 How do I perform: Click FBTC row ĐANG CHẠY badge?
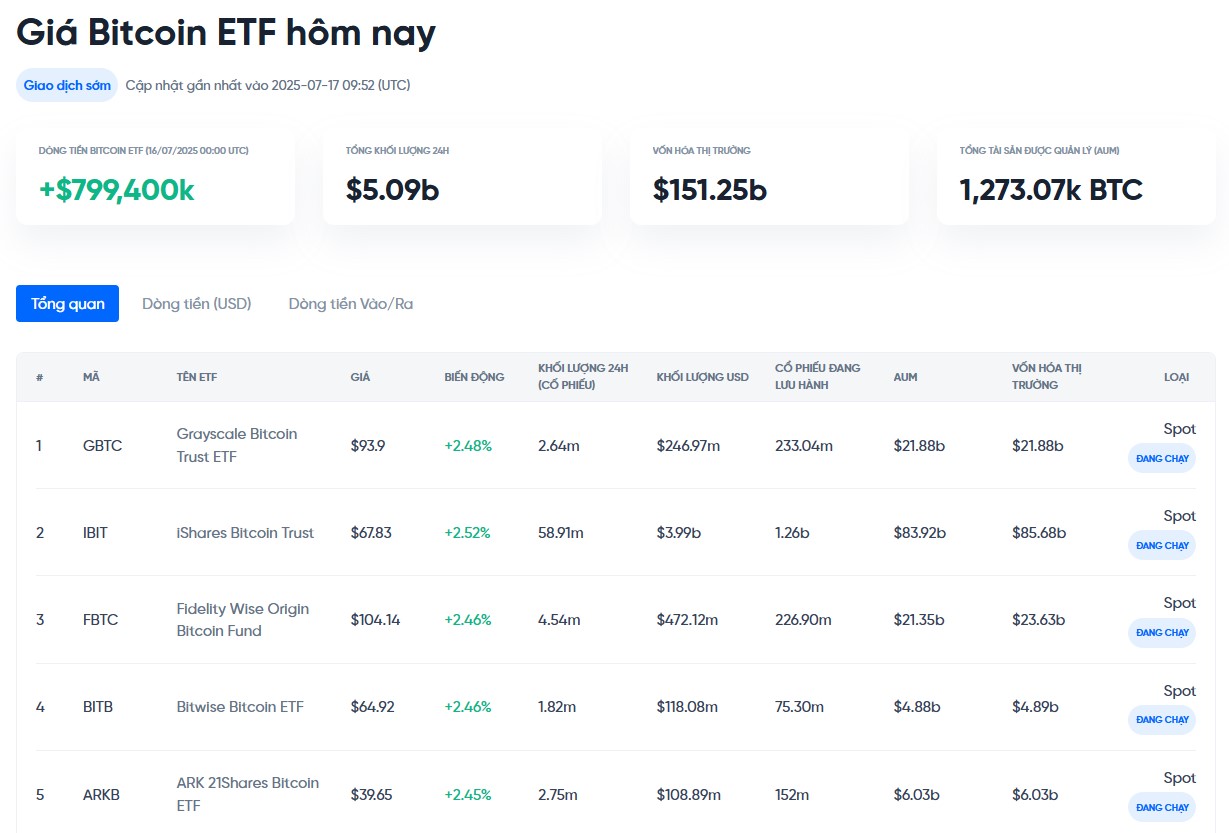click(x=1162, y=632)
